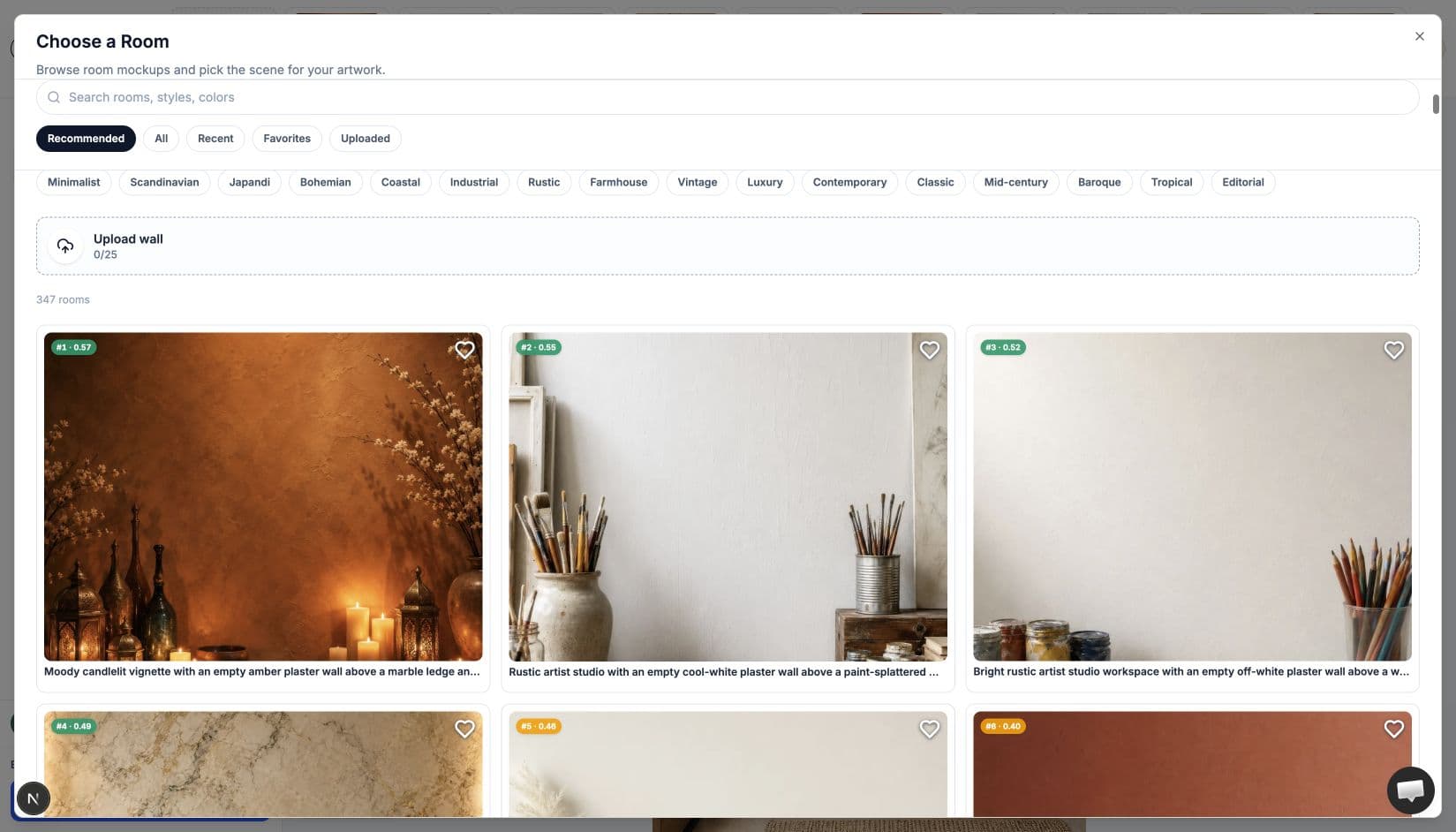Click the 'Rustic artist studio' caption

click(724, 672)
